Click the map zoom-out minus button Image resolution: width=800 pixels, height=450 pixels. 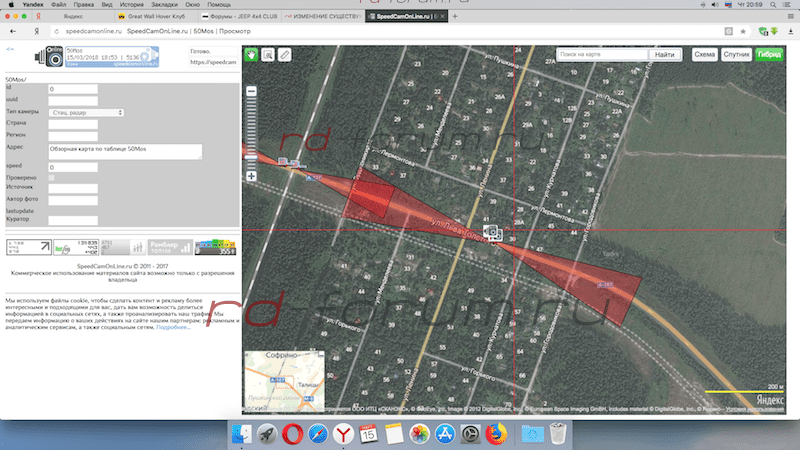(251, 92)
